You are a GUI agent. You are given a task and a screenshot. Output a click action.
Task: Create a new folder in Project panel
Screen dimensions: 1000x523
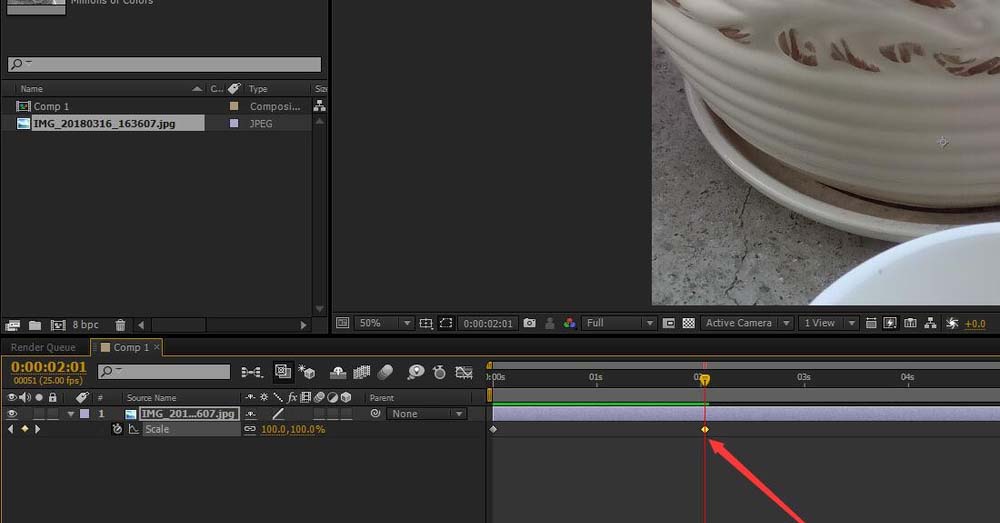click(x=35, y=325)
